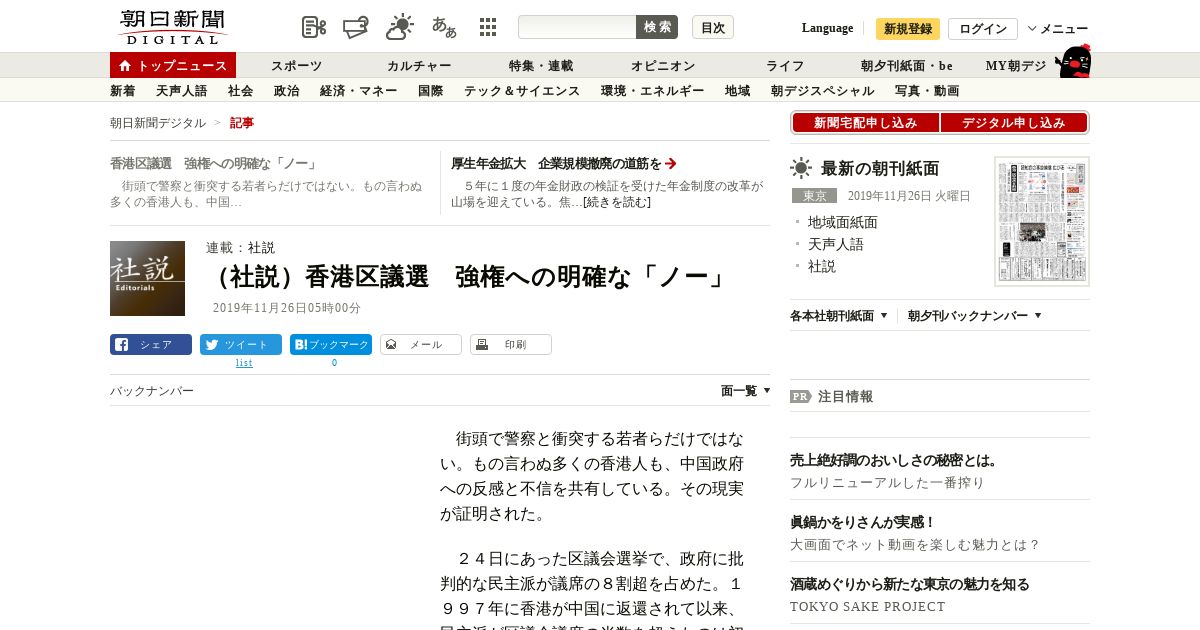1200x630 pixels.
Task: Open the weather icon in header
Action: coord(400,27)
